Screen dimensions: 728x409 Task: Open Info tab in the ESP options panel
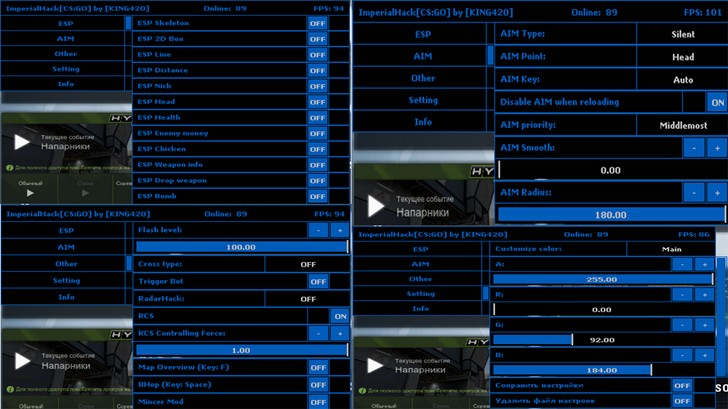tap(63, 84)
